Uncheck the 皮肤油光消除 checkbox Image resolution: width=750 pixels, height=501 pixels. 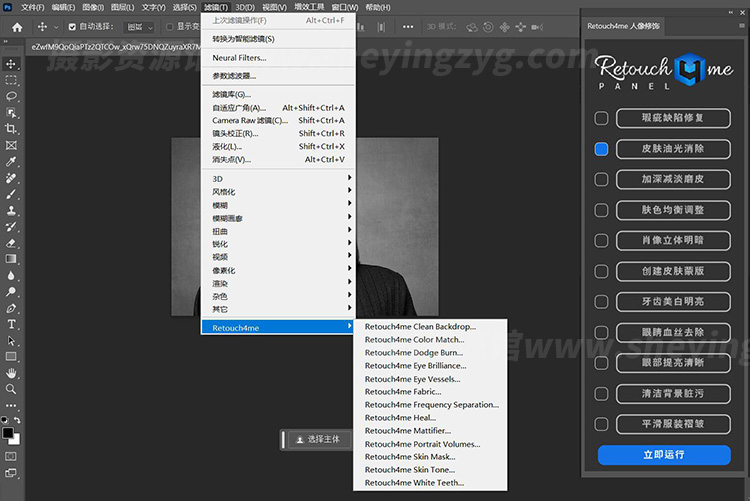click(x=601, y=149)
